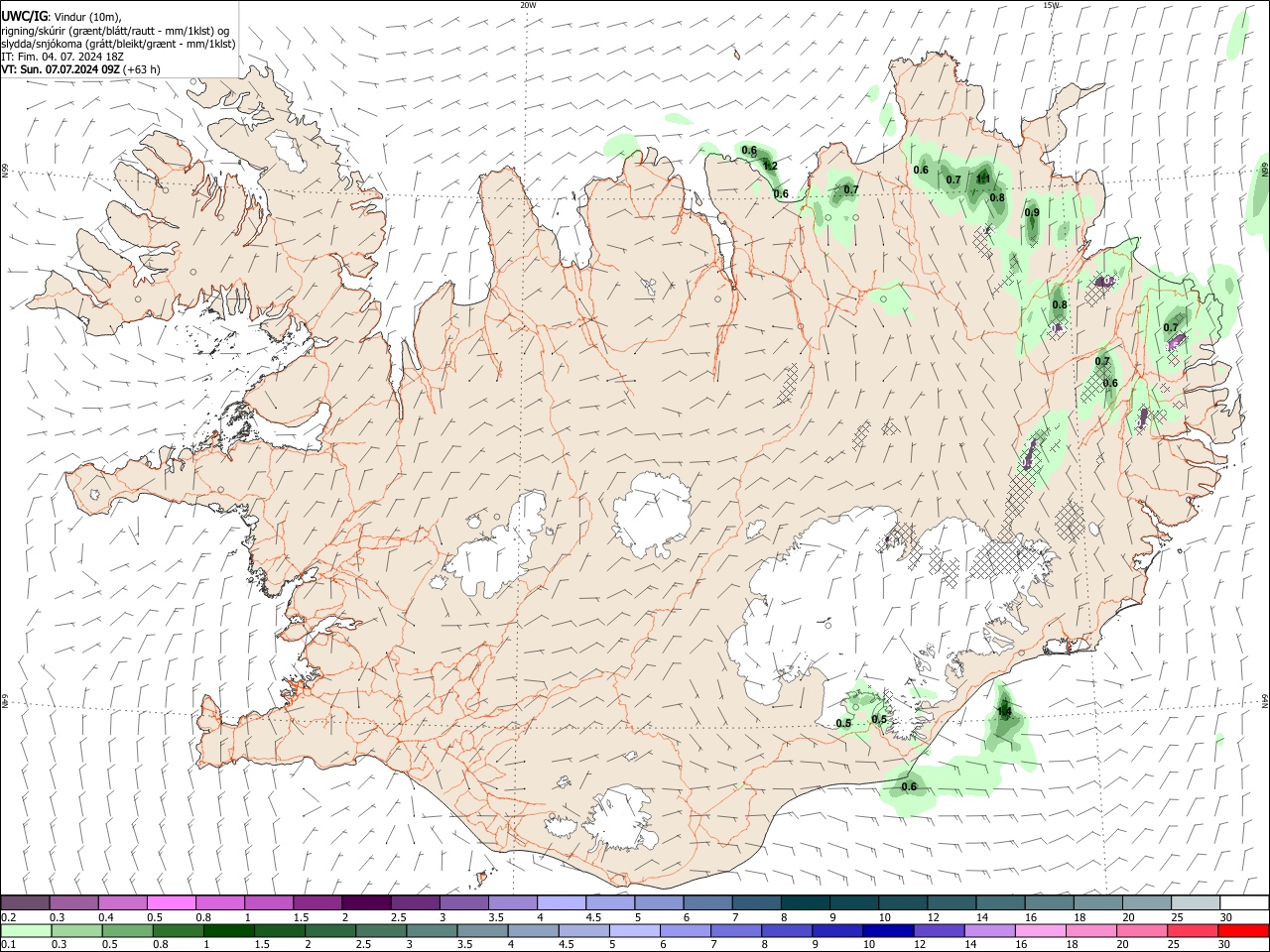Click the 0.1 label under the rain scale
1270x952 pixels.
pyautogui.click(x=9, y=945)
